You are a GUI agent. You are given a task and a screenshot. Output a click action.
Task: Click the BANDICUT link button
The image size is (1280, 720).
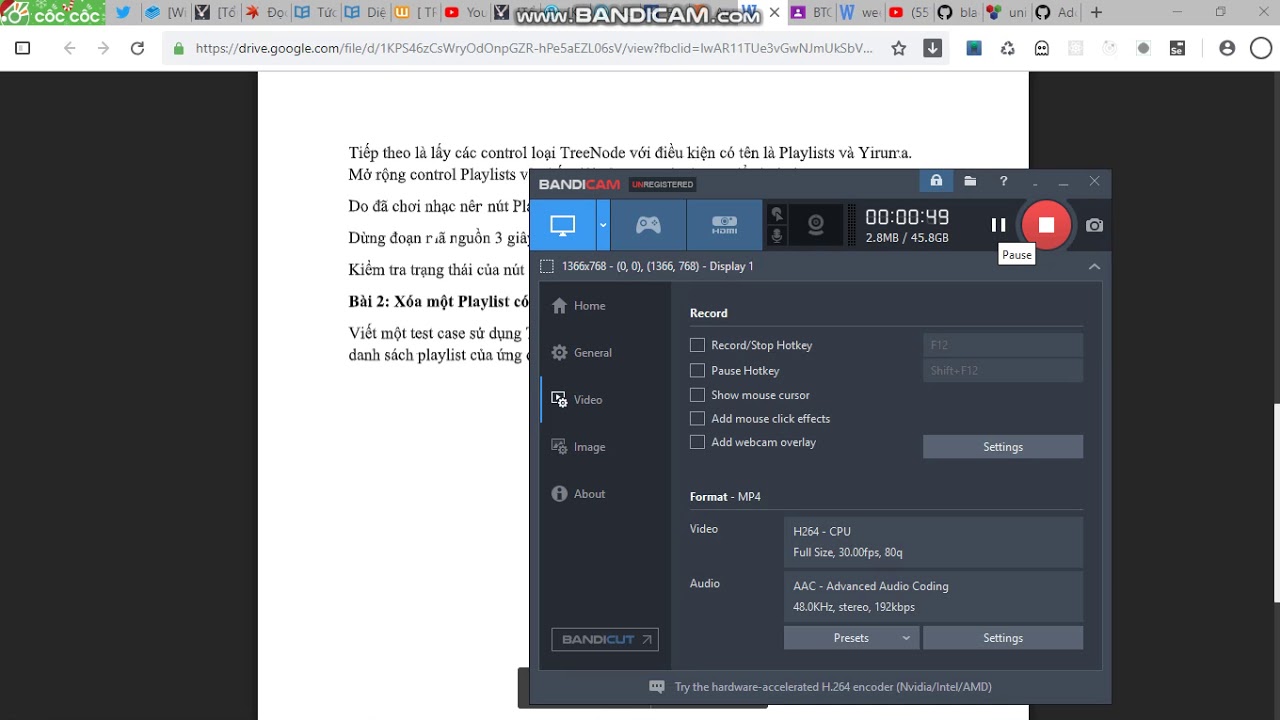[x=605, y=639]
